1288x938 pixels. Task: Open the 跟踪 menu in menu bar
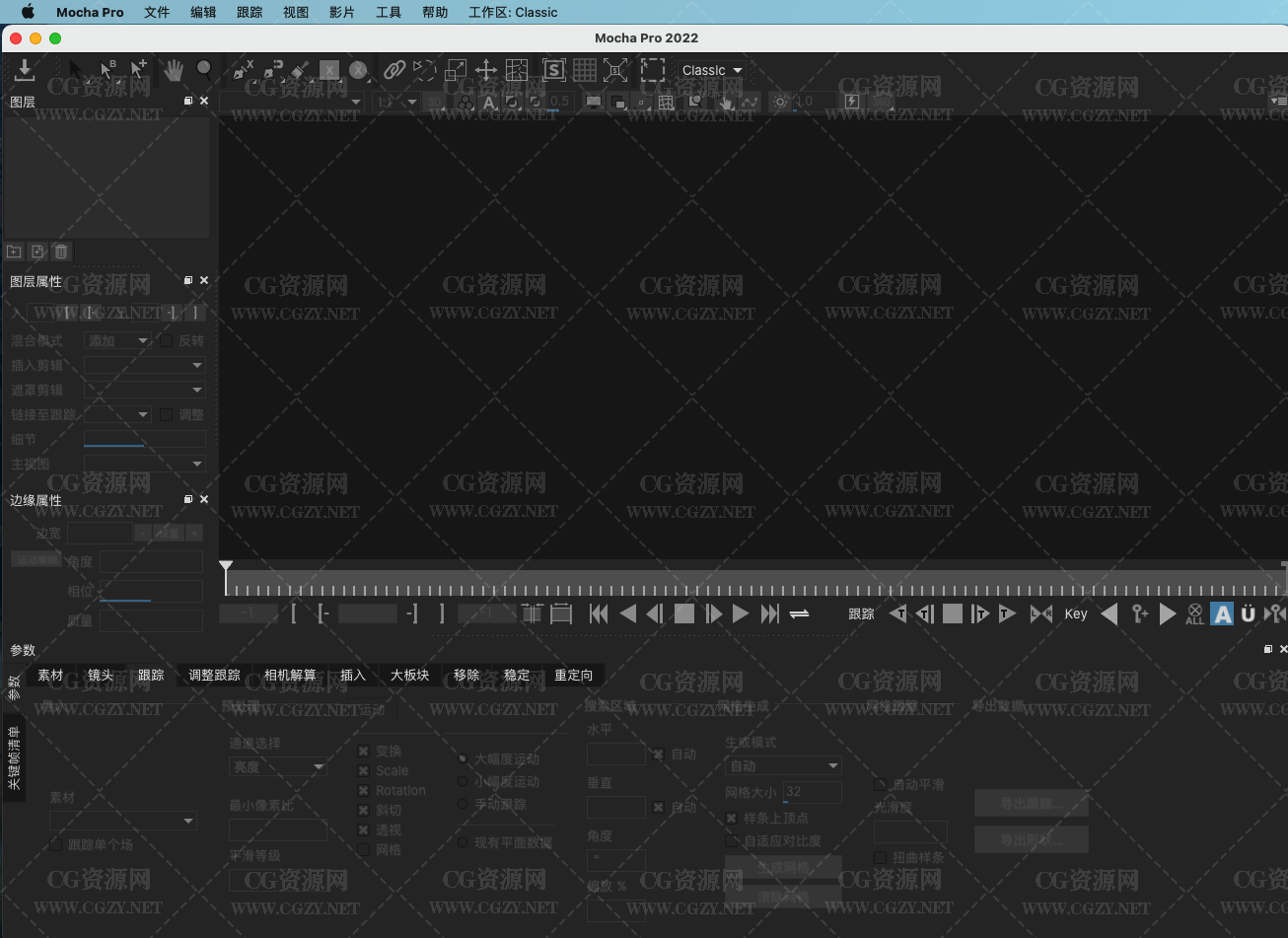coord(250,12)
